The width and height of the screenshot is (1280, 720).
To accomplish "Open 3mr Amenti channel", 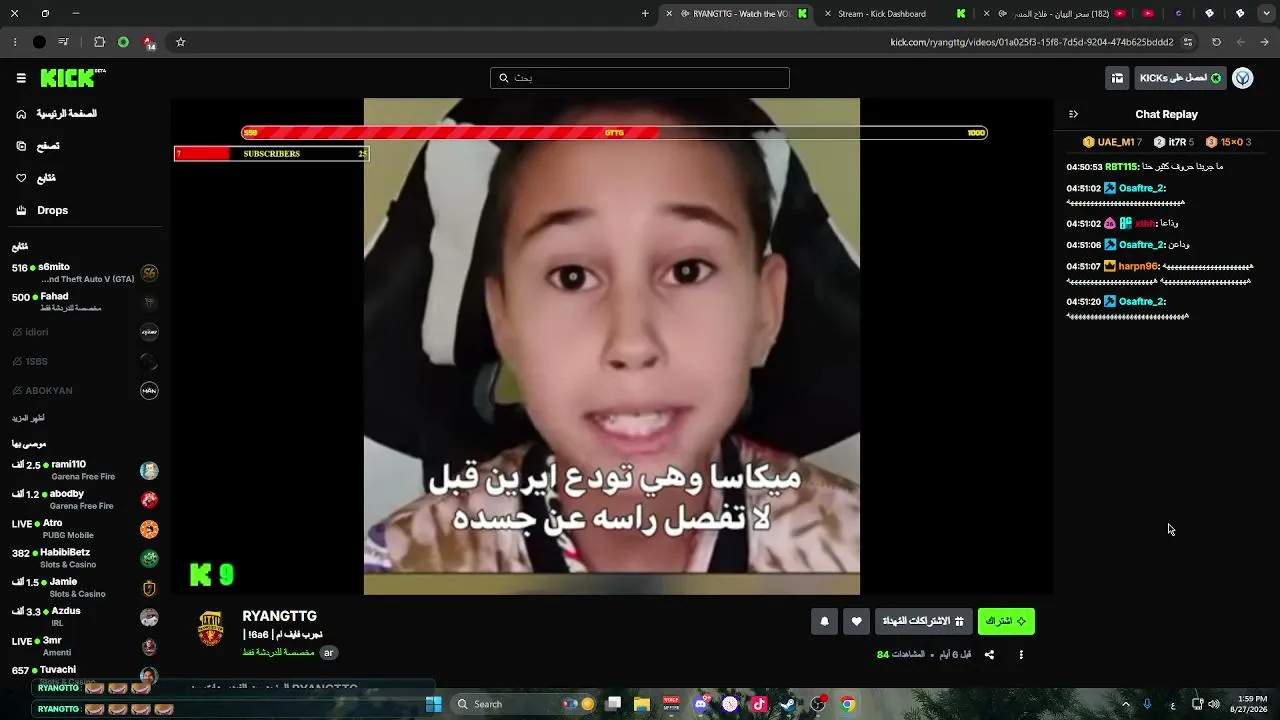I will [85, 646].
